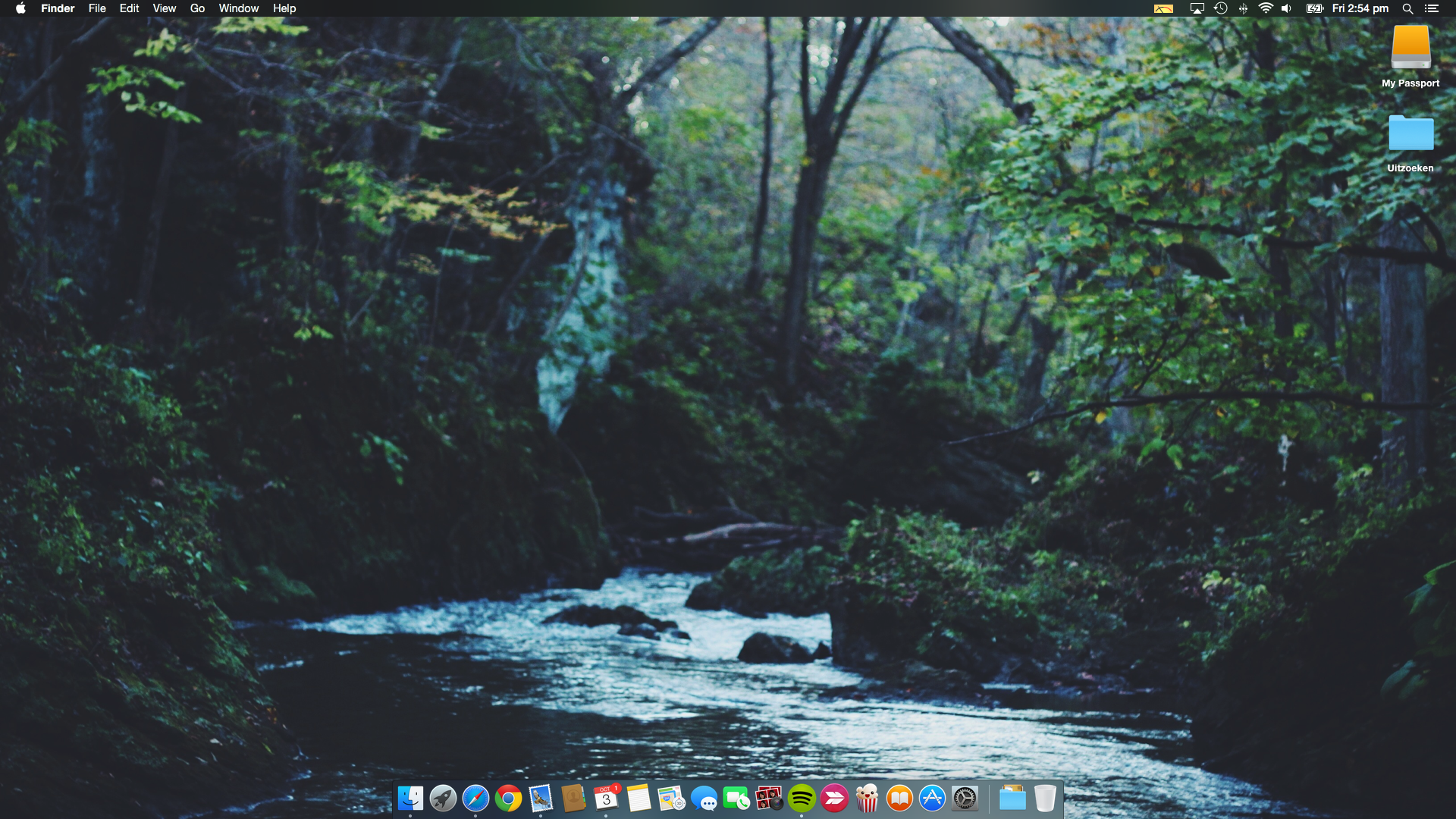Open the Trash in the Dock
This screenshot has width=1456, height=819.
(1045, 799)
